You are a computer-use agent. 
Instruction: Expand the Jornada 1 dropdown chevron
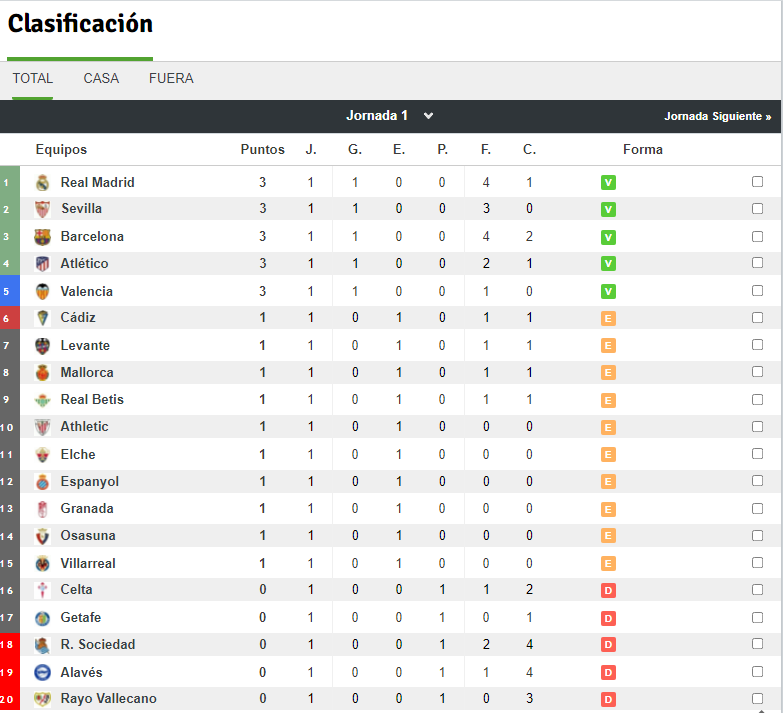click(x=428, y=116)
